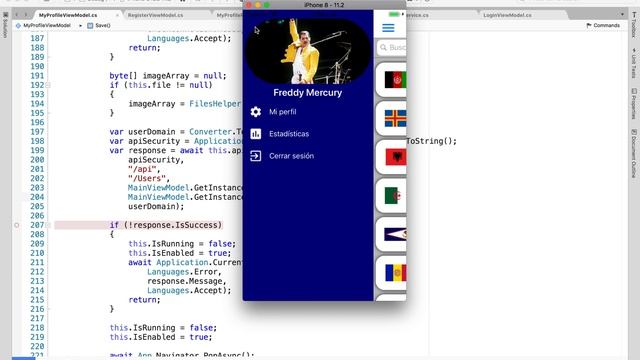Click the search field in the simulator

point(392,48)
